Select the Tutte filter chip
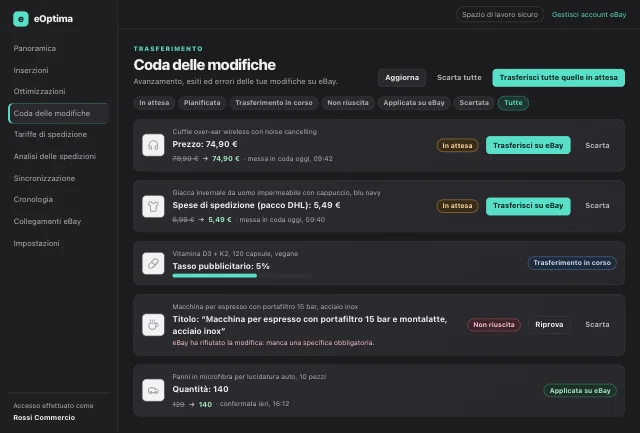The height and width of the screenshot is (433, 640). click(x=513, y=103)
